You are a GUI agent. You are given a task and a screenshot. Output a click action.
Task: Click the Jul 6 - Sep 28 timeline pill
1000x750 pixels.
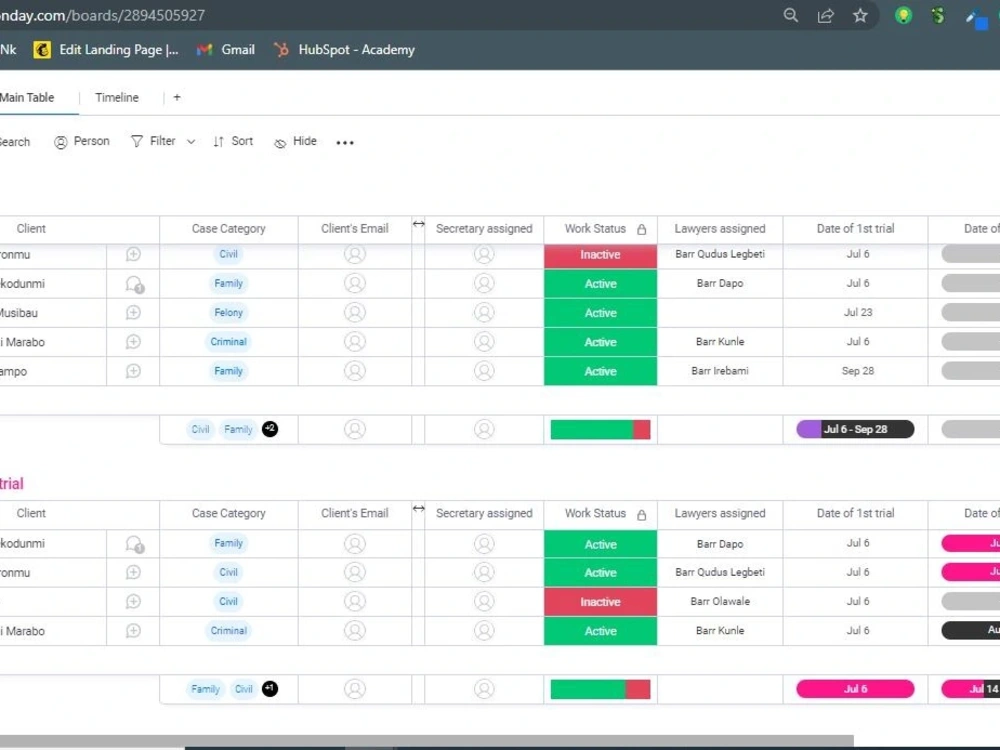pyautogui.click(x=855, y=428)
